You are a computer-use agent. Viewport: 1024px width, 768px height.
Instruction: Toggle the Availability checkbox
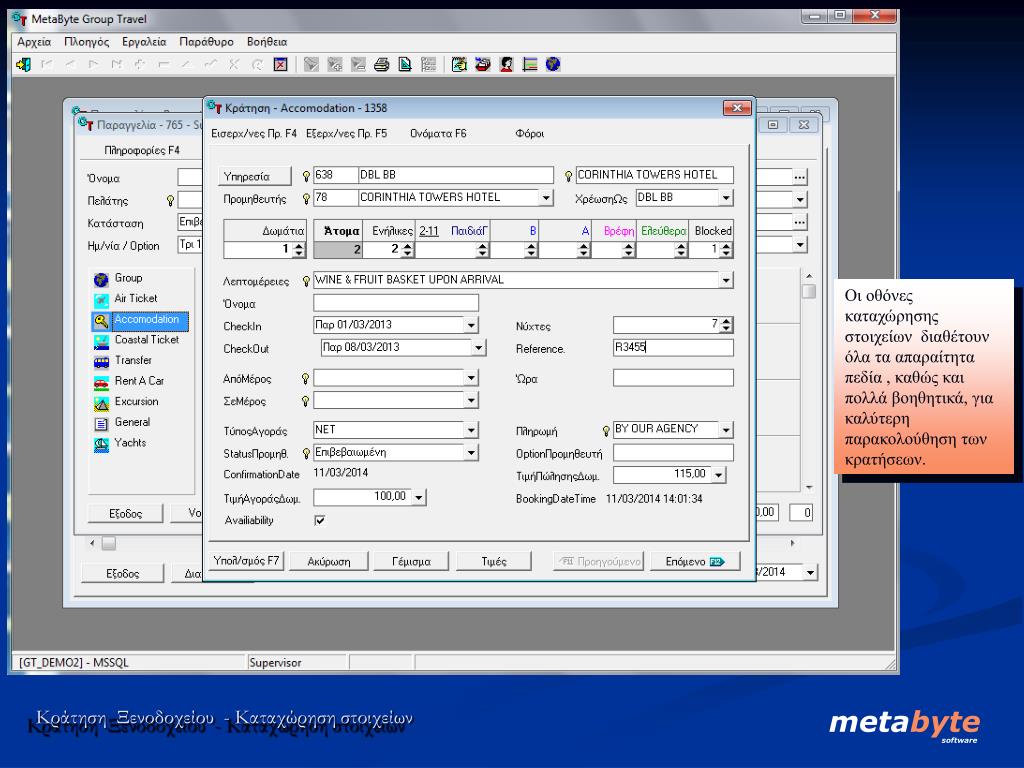pos(319,520)
